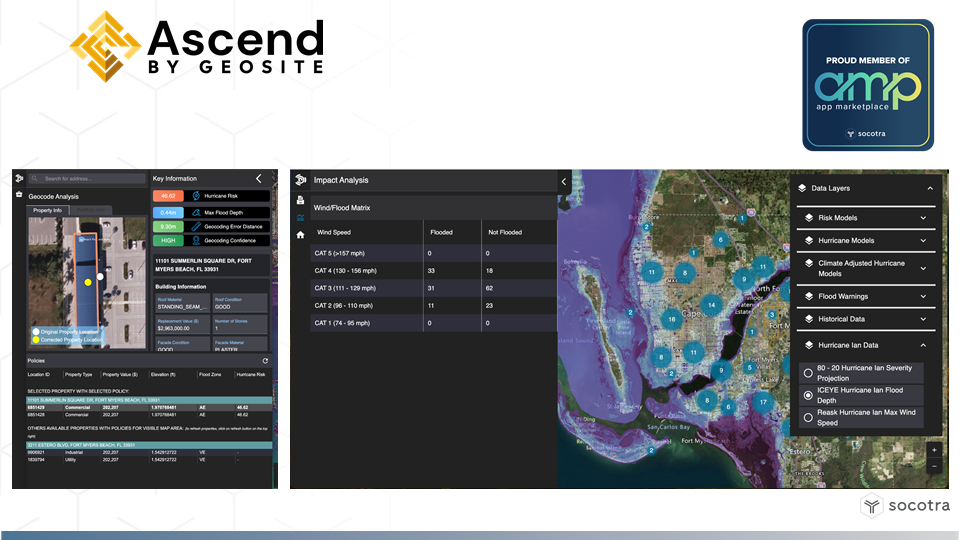Select the Industrial policy row 9906921
960x540 pixels.
149,452
